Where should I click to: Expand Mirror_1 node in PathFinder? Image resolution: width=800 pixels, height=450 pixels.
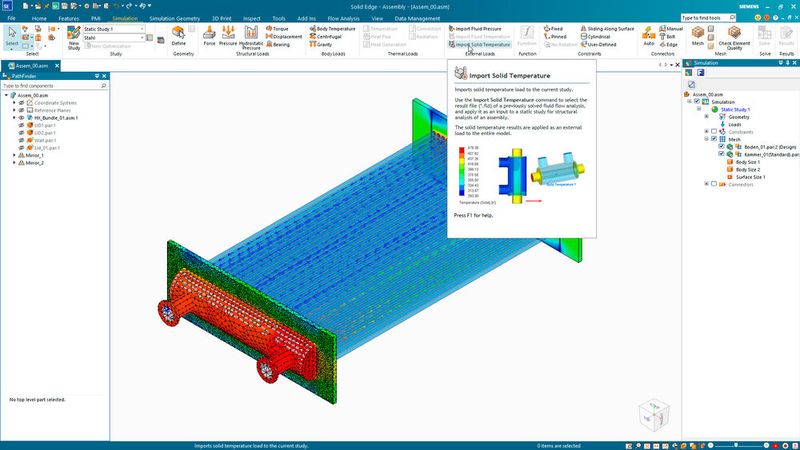[14, 155]
